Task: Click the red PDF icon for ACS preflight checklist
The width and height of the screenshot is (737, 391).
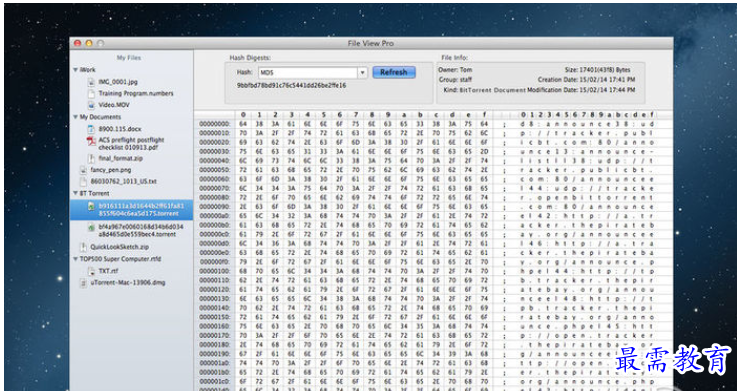Action: [91, 142]
